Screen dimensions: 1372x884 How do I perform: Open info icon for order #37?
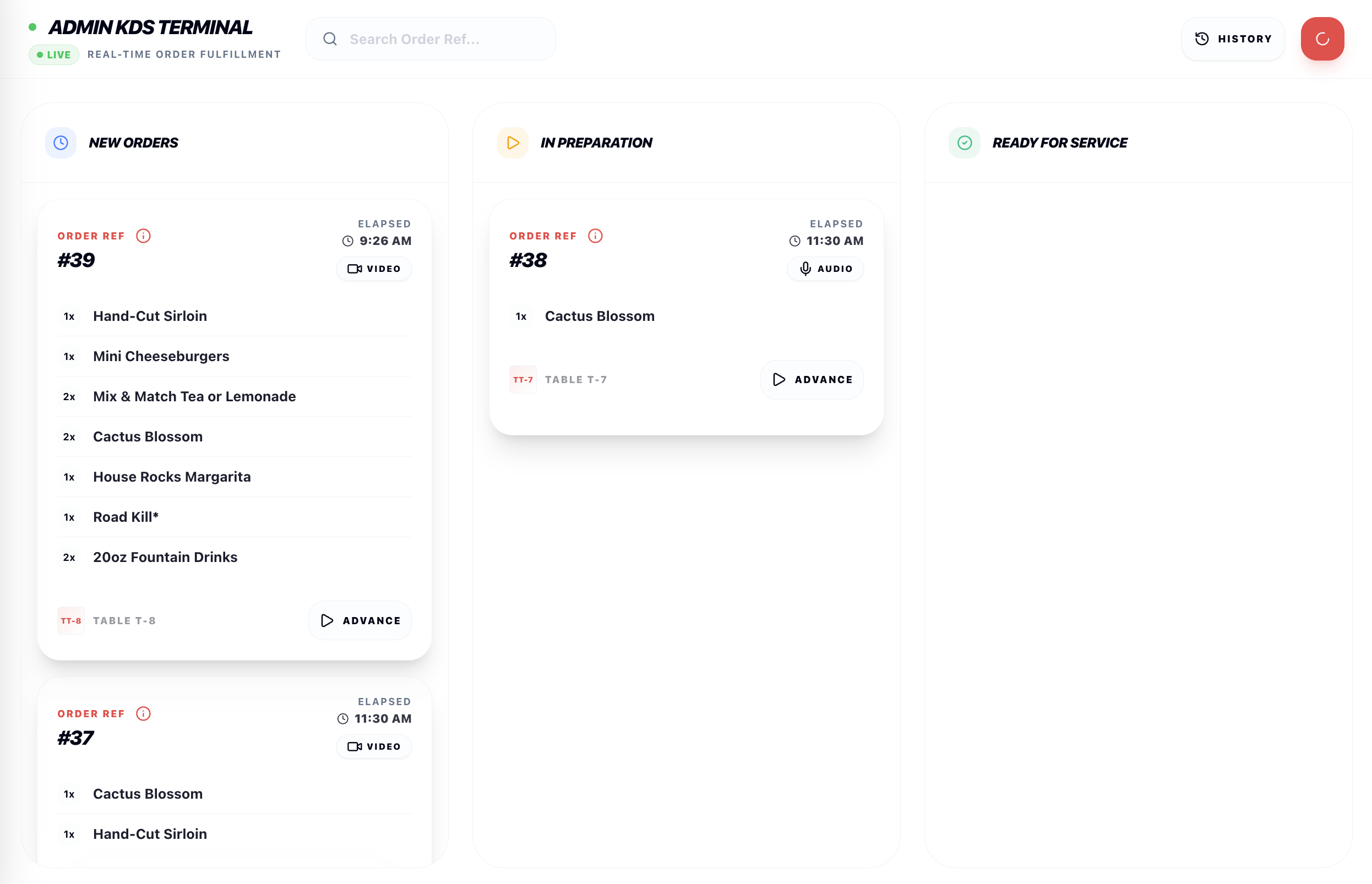click(144, 713)
